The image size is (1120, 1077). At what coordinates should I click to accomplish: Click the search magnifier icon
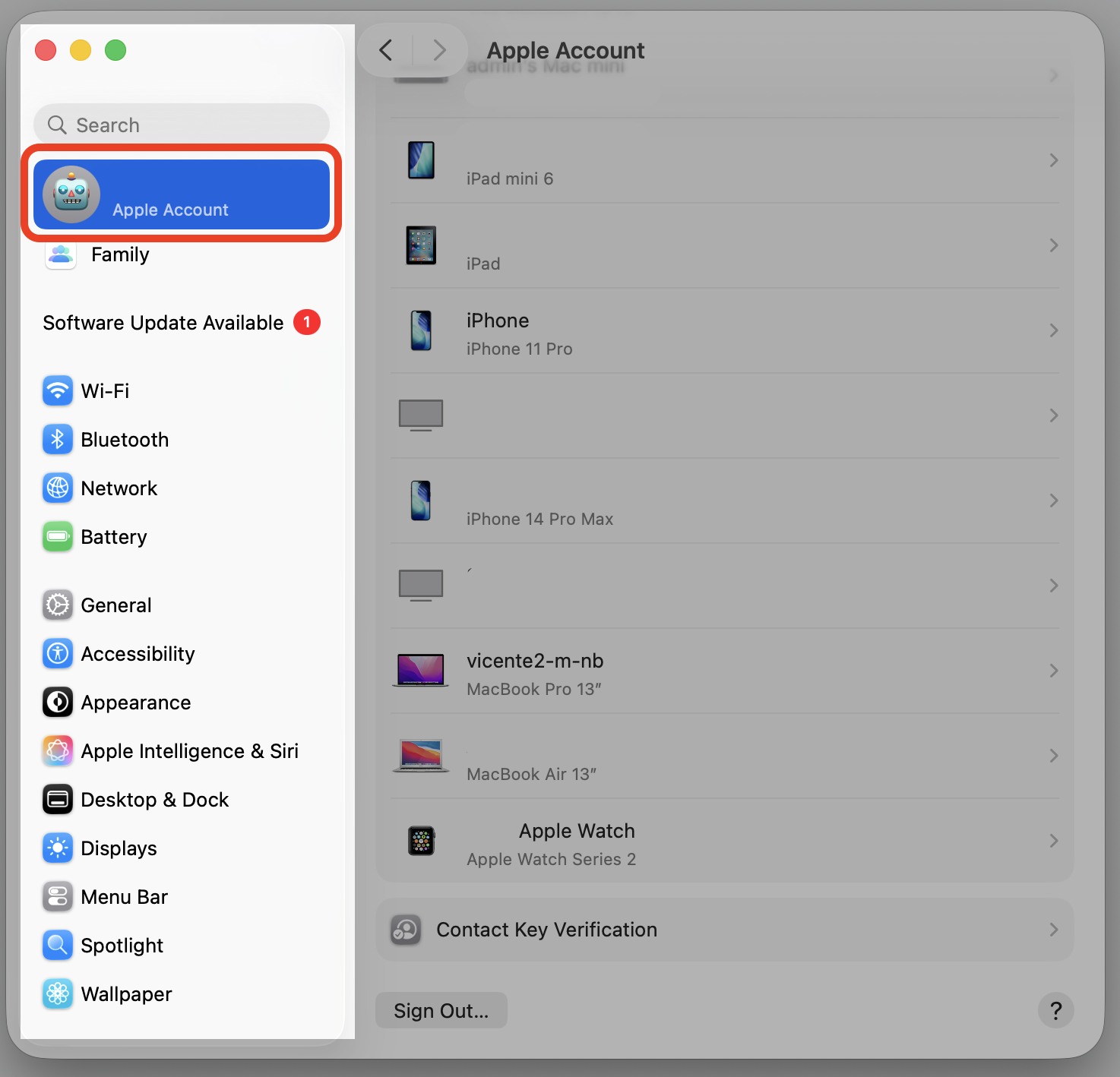coord(57,125)
